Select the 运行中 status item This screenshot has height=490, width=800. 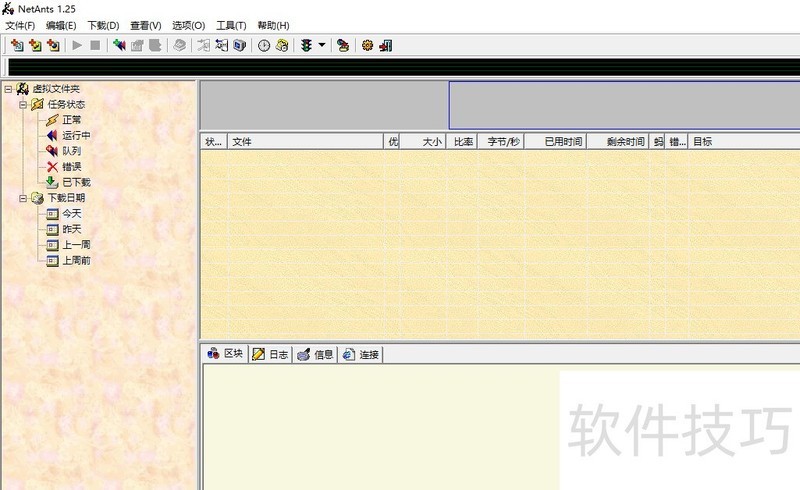point(77,135)
